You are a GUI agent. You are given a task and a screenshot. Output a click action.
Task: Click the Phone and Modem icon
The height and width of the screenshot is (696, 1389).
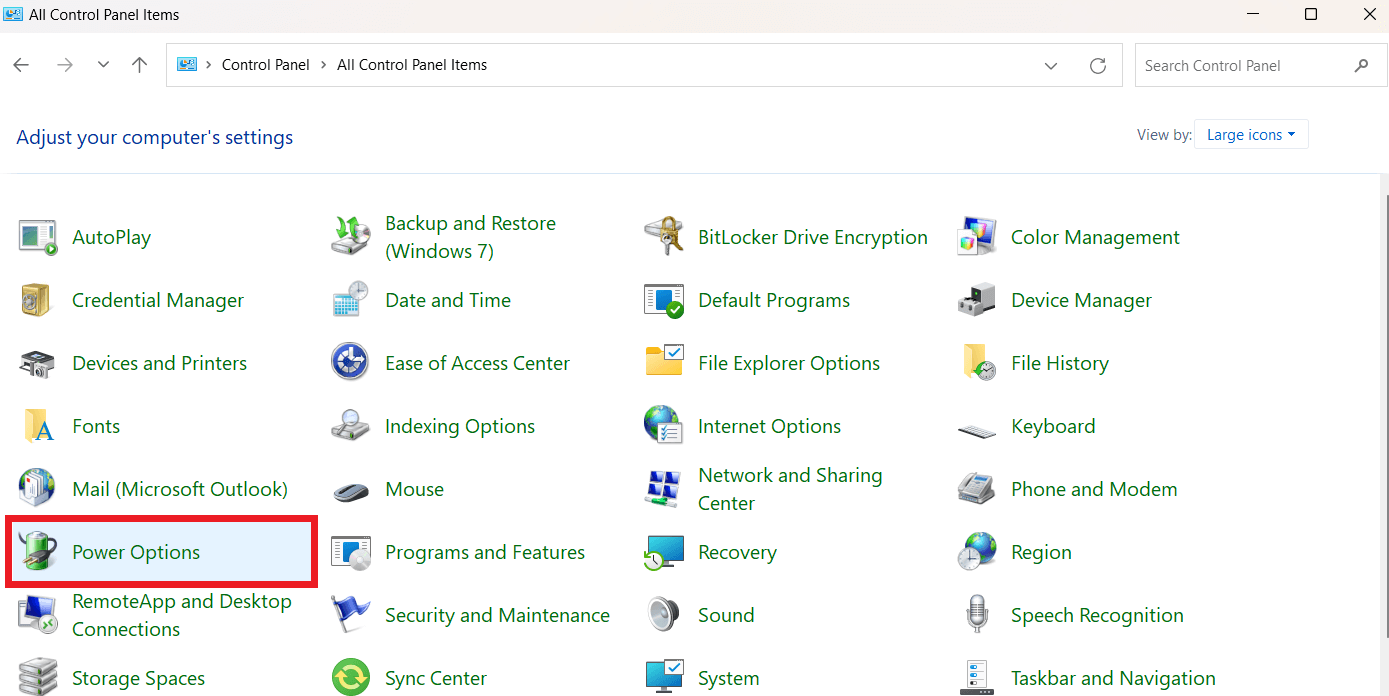click(977, 489)
